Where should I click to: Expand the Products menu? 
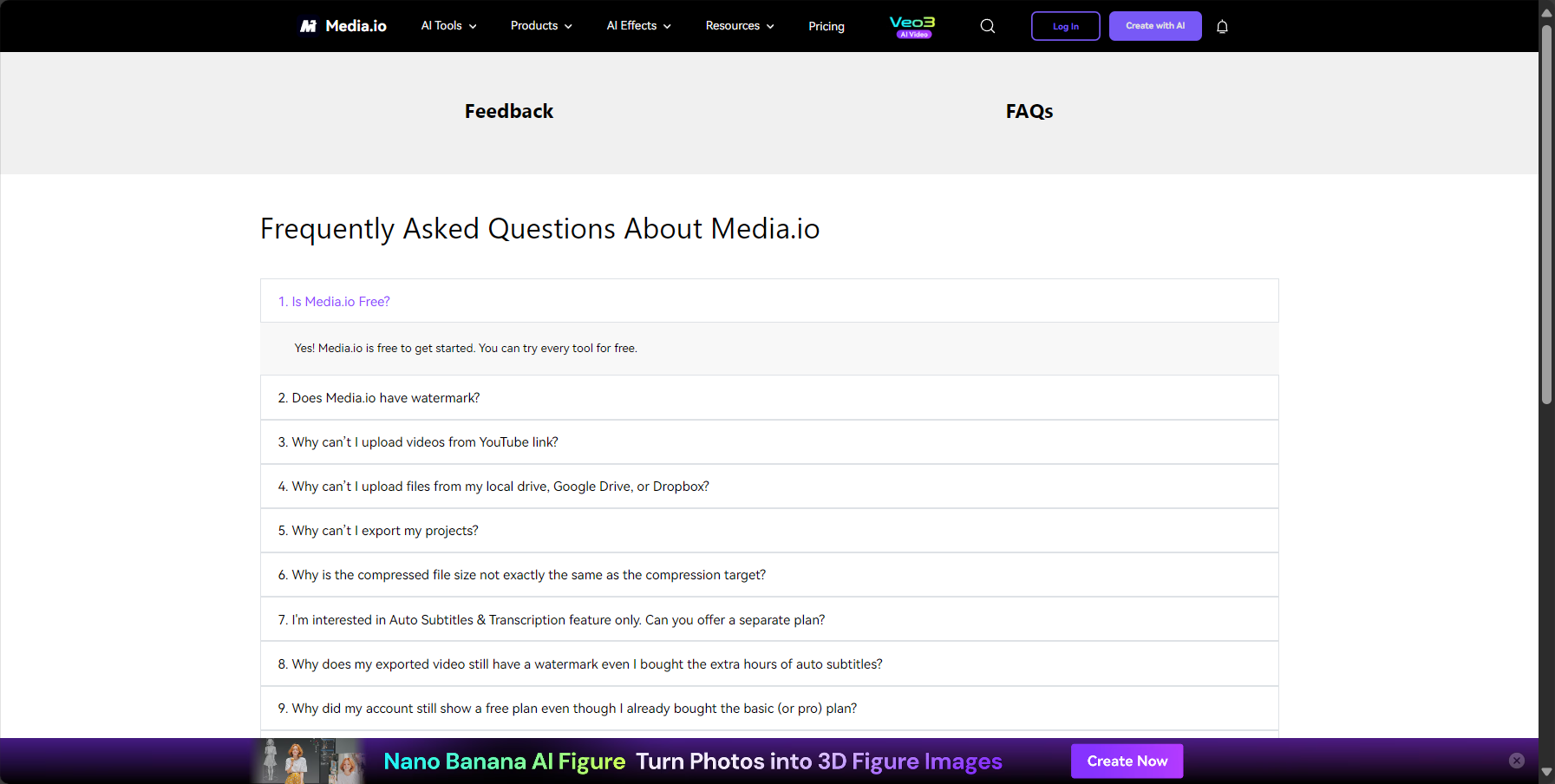click(x=541, y=26)
